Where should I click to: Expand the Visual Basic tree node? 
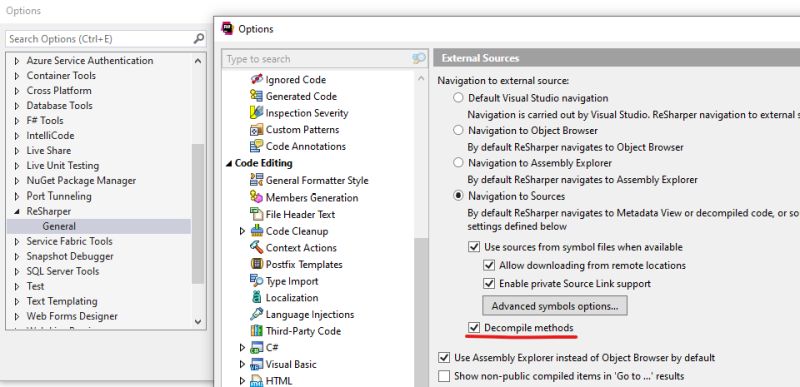pyautogui.click(x=242, y=365)
